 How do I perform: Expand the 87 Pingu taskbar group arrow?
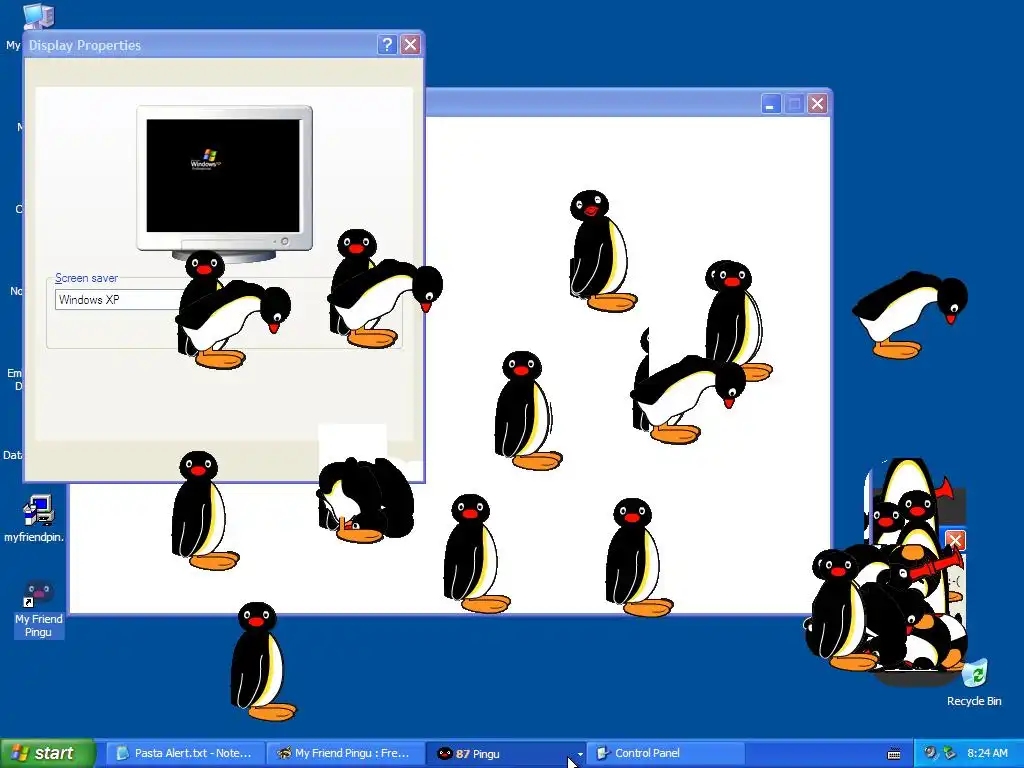coord(579,754)
